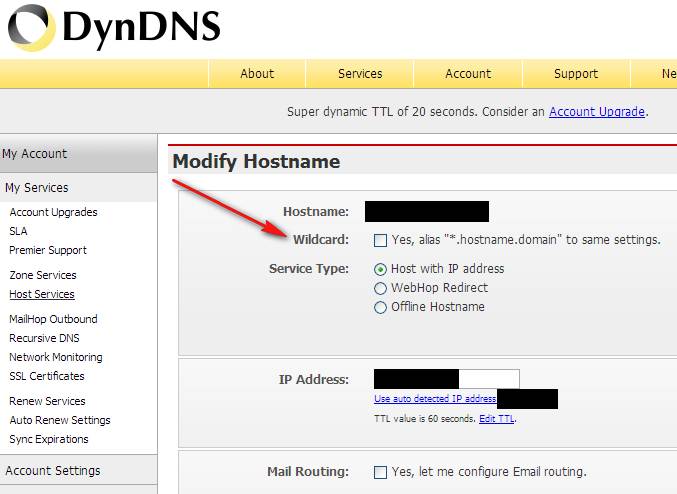Click the Modify Hostname heading
Screen dimensions: 677x494
click(256, 162)
